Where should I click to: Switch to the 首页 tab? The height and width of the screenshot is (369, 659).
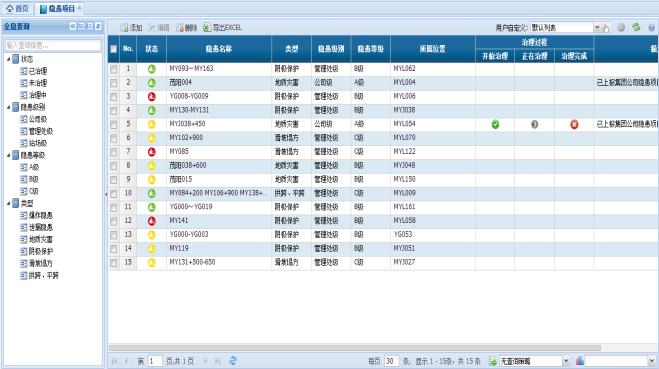(x=17, y=8)
